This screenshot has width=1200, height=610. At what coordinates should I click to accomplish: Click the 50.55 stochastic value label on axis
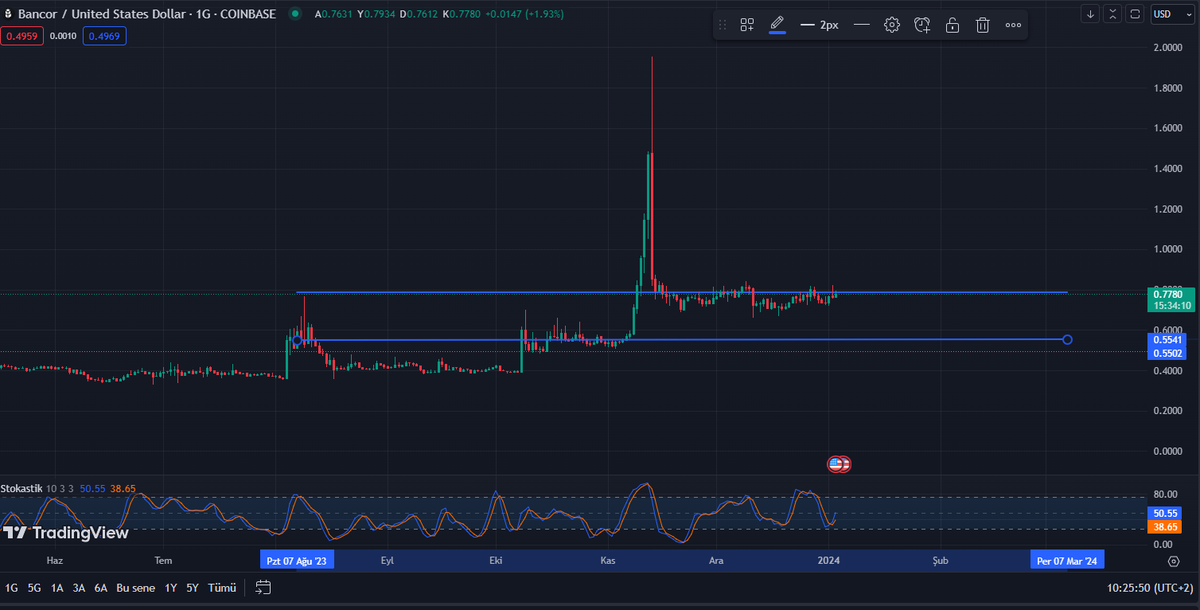[1166, 512]
